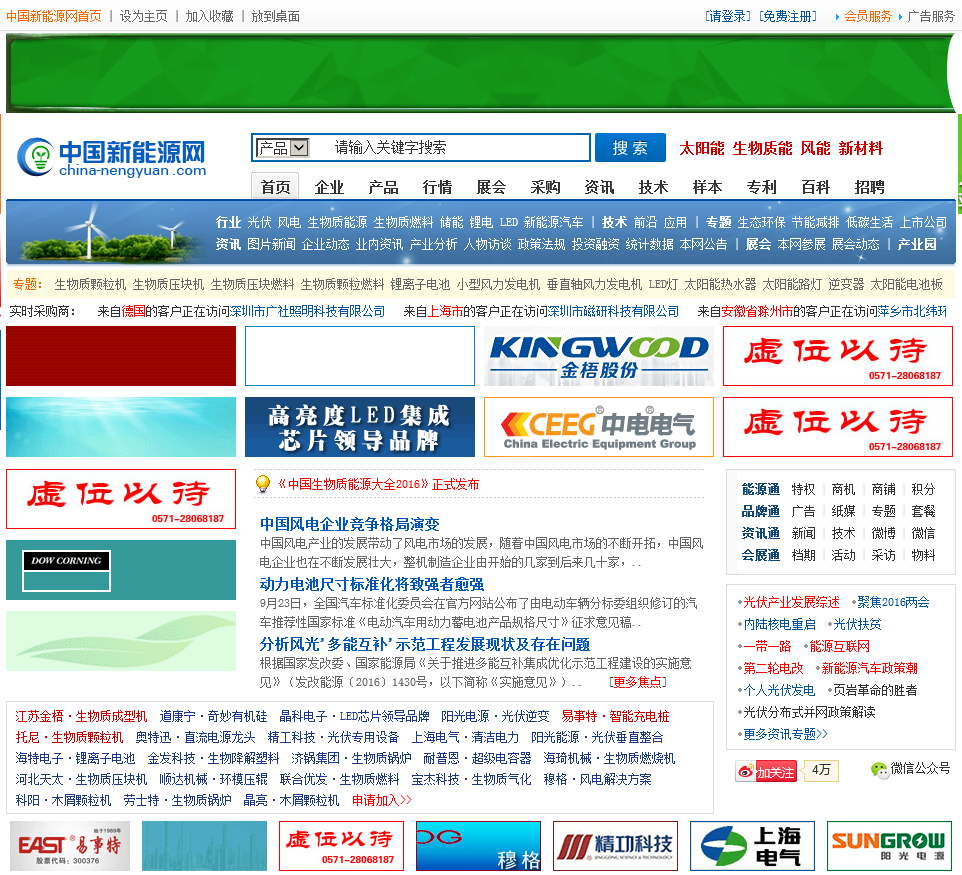Open 品牌通 in the services panel
Screen dimensions: 962x875
pyautogui.click(x=761, y=511)
